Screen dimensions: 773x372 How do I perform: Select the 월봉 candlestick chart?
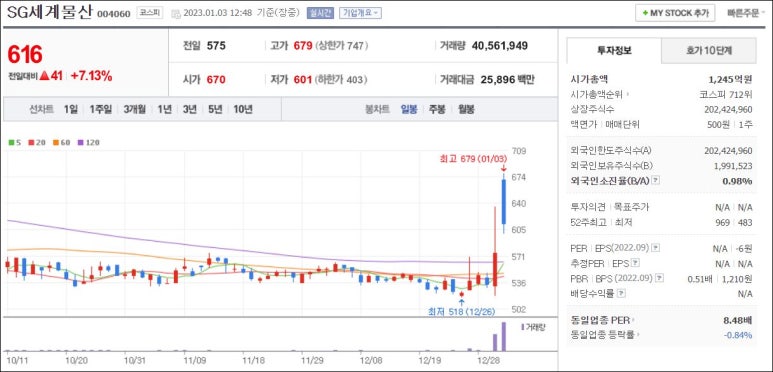(465, 109)
